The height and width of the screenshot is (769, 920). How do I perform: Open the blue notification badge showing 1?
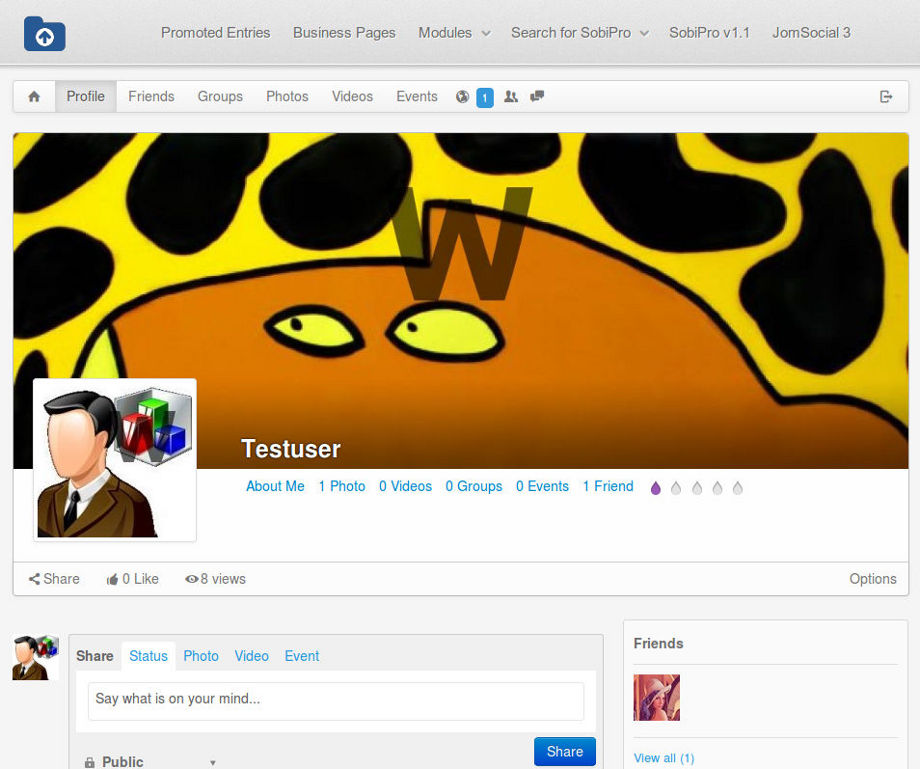[485, 97]
